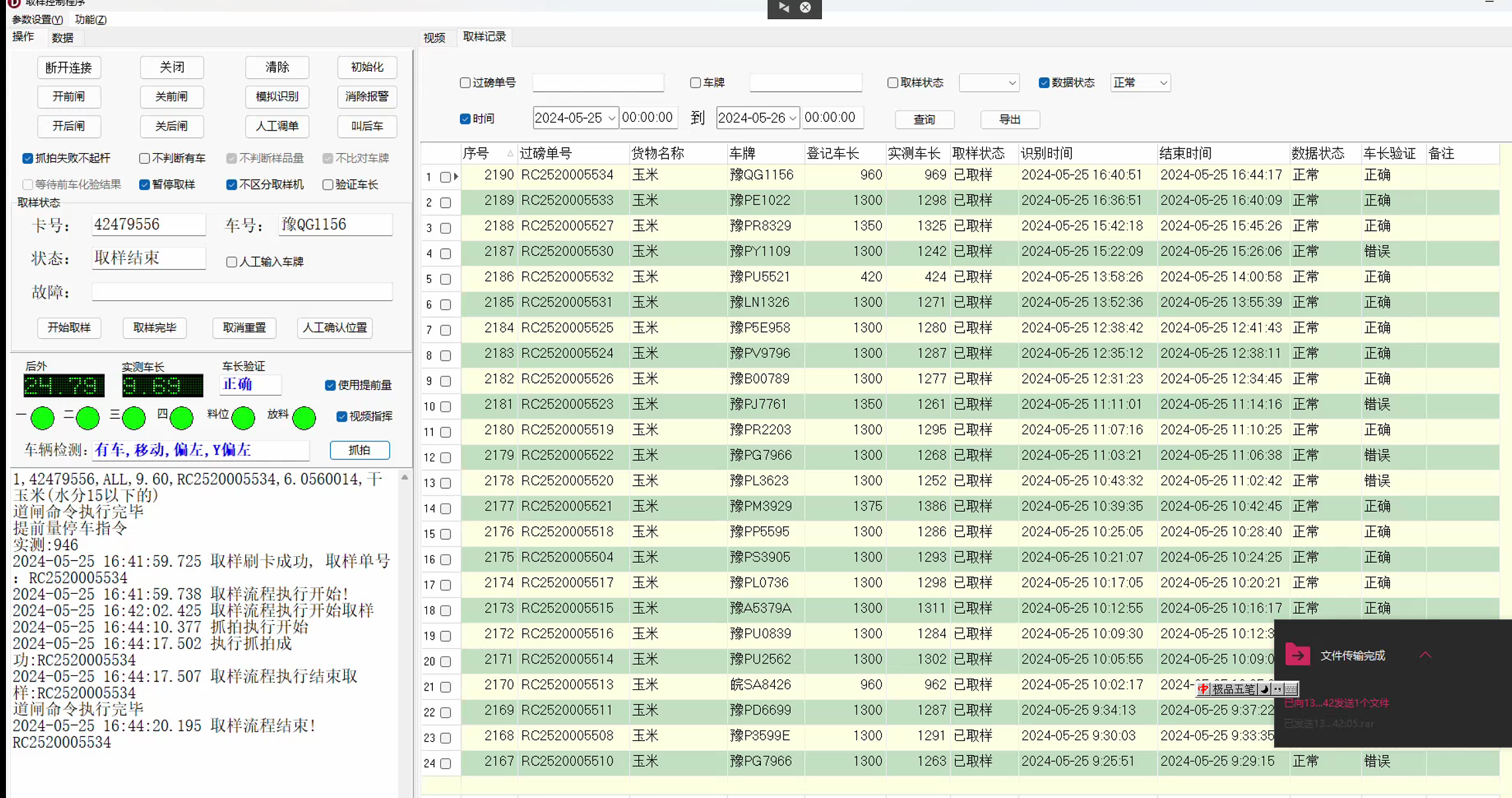The height and width of the screenshot is (798, 1512).
Task: Click the 卡号 field showing 42479556
Action: (x=148, y=225)
